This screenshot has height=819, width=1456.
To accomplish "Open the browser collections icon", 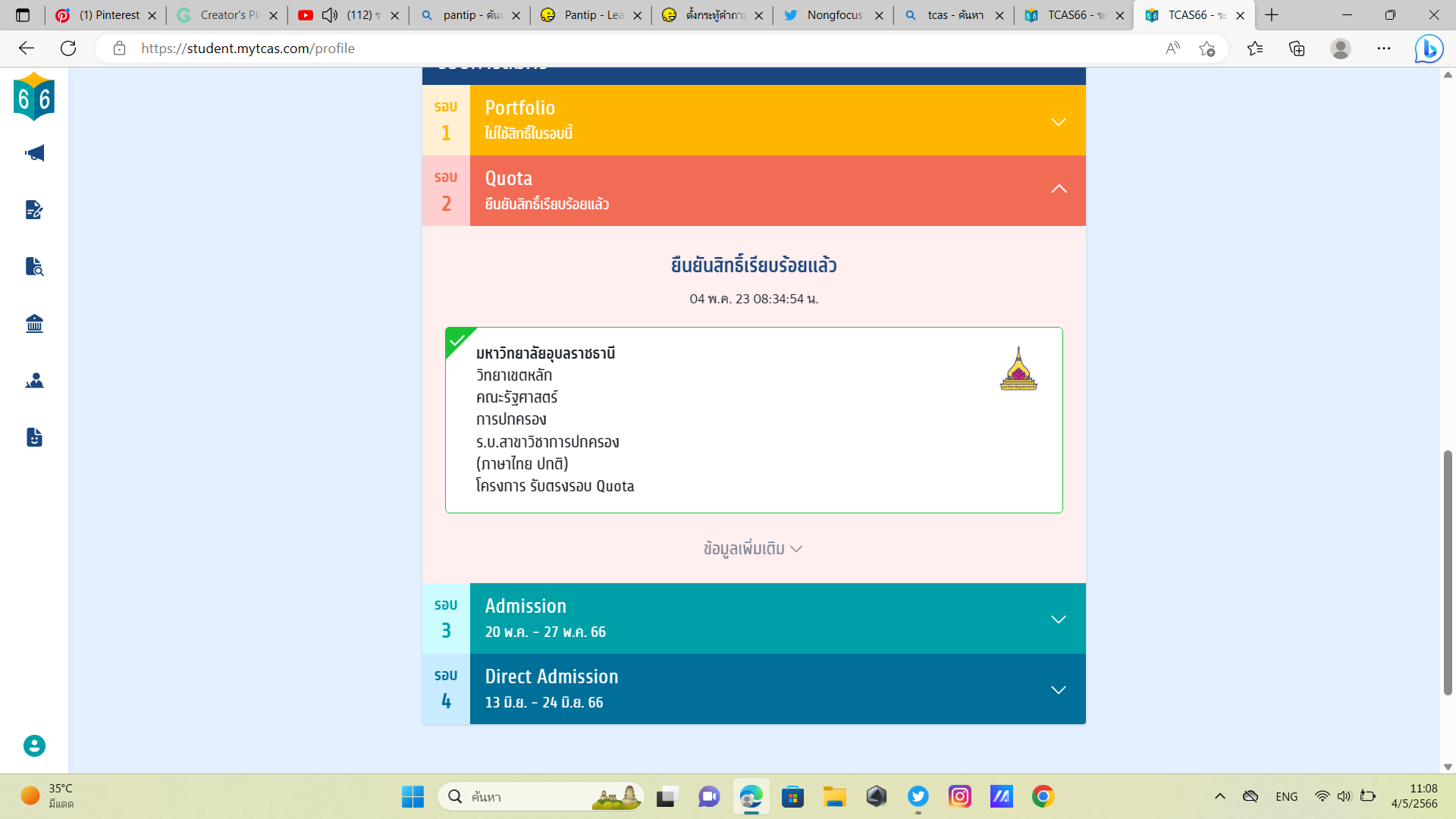I will click(x=1297, y=49).
